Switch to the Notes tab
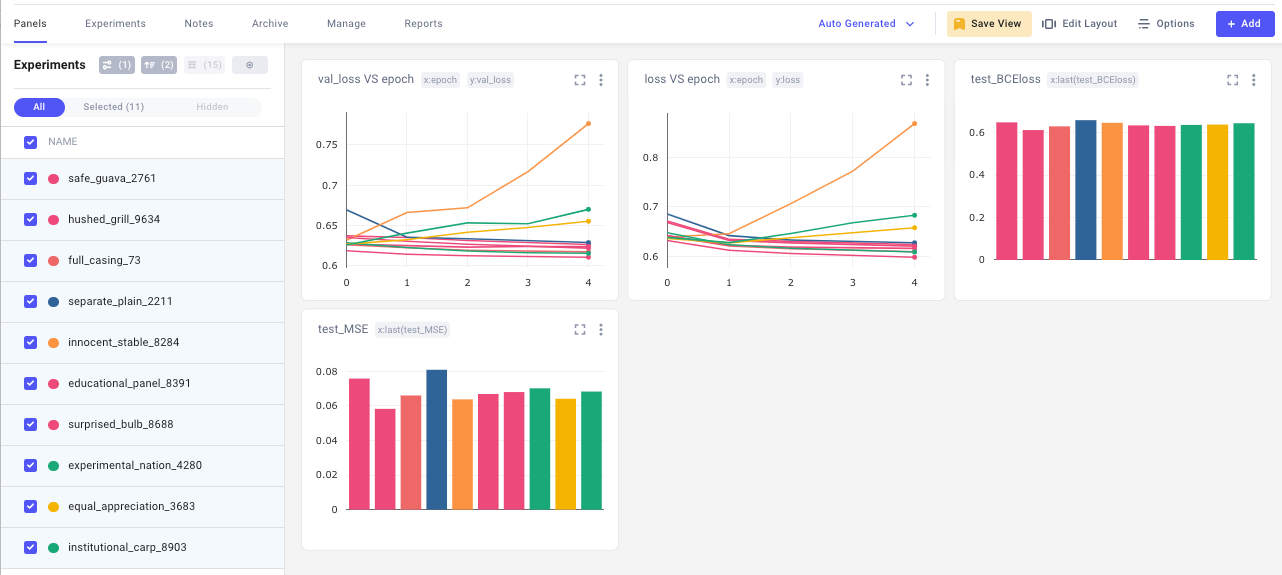Screen dimensions: 1282x575 pyautogui.click(x=199, y=23)
